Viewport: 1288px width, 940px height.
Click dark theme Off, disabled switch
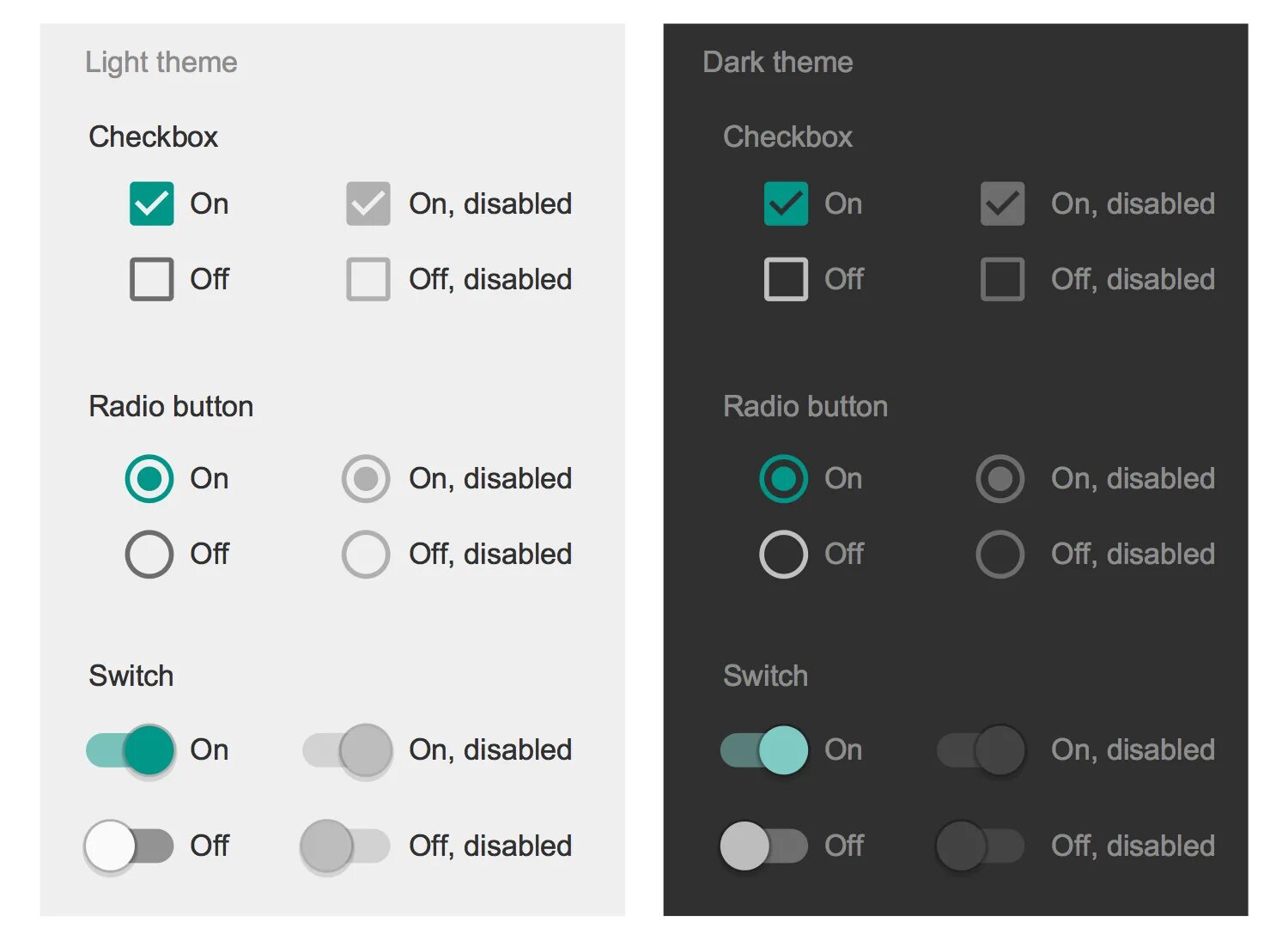point(980,846)
